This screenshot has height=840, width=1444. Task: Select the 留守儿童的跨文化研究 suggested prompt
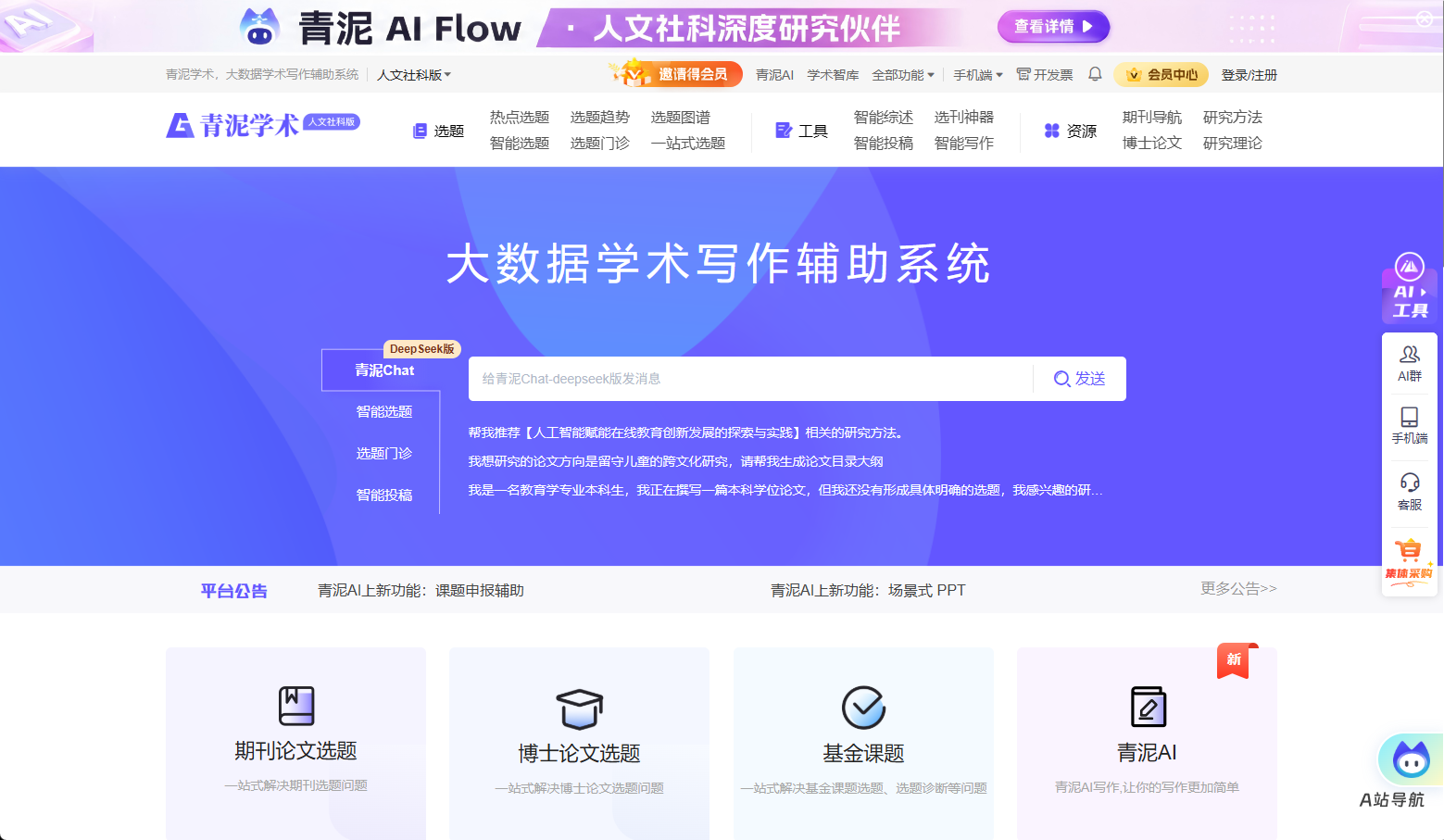675,461
